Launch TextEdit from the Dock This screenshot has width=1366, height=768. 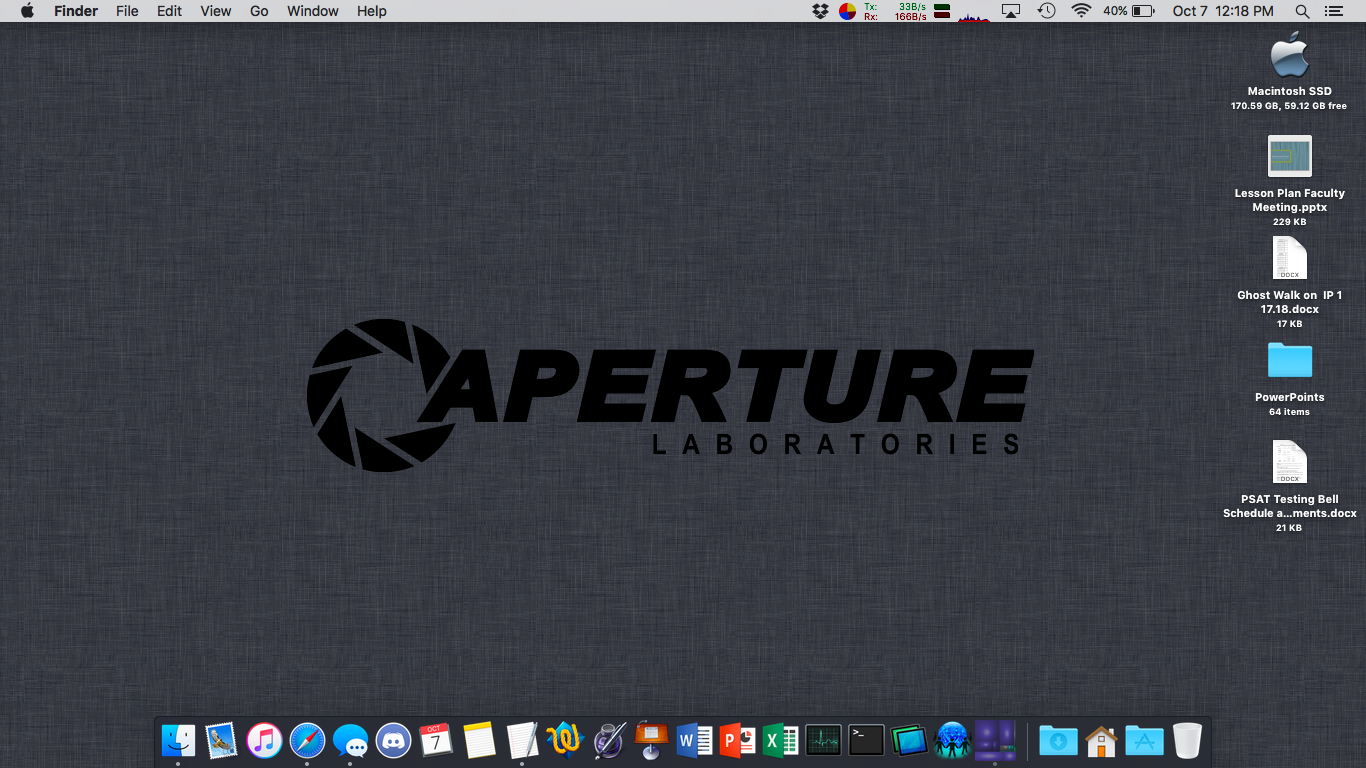click(x=522, y=740)
